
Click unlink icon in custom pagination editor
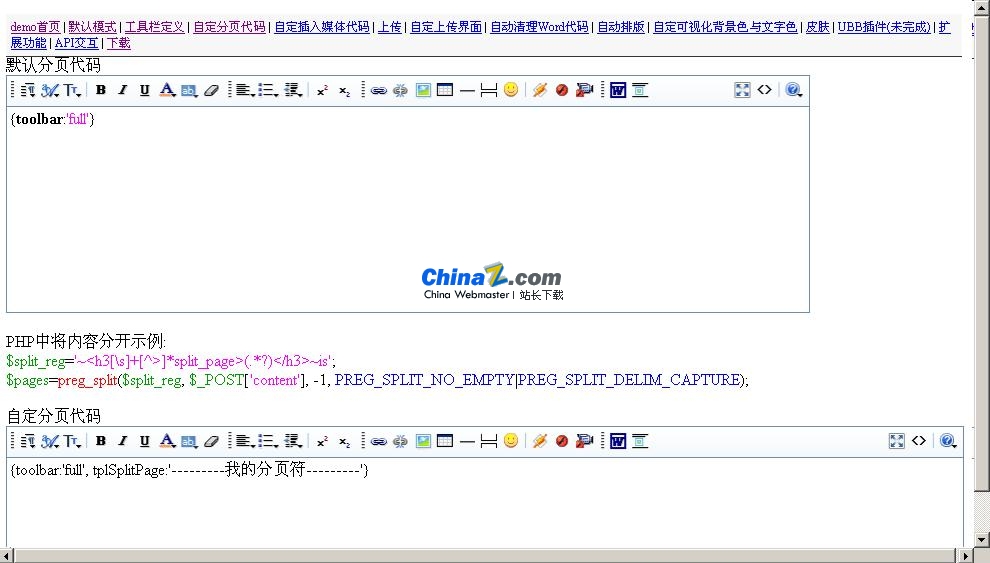point(400,441)
